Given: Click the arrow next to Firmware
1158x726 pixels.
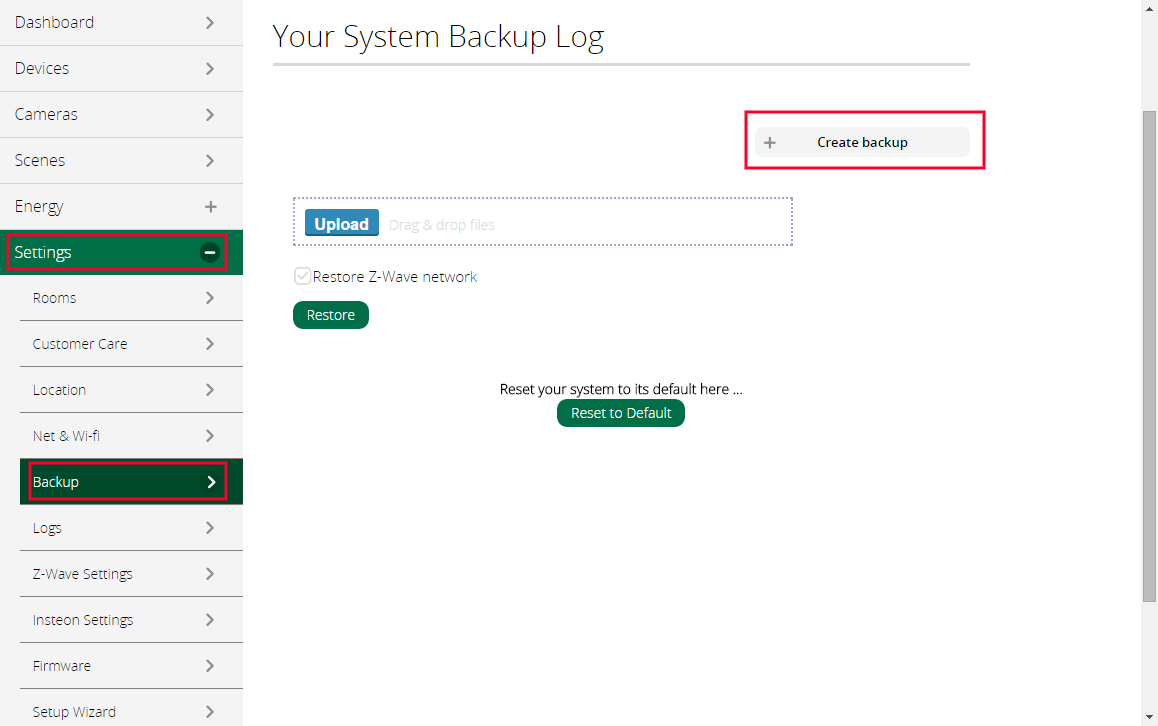Looking at the screenshot, I should [210, 666].
